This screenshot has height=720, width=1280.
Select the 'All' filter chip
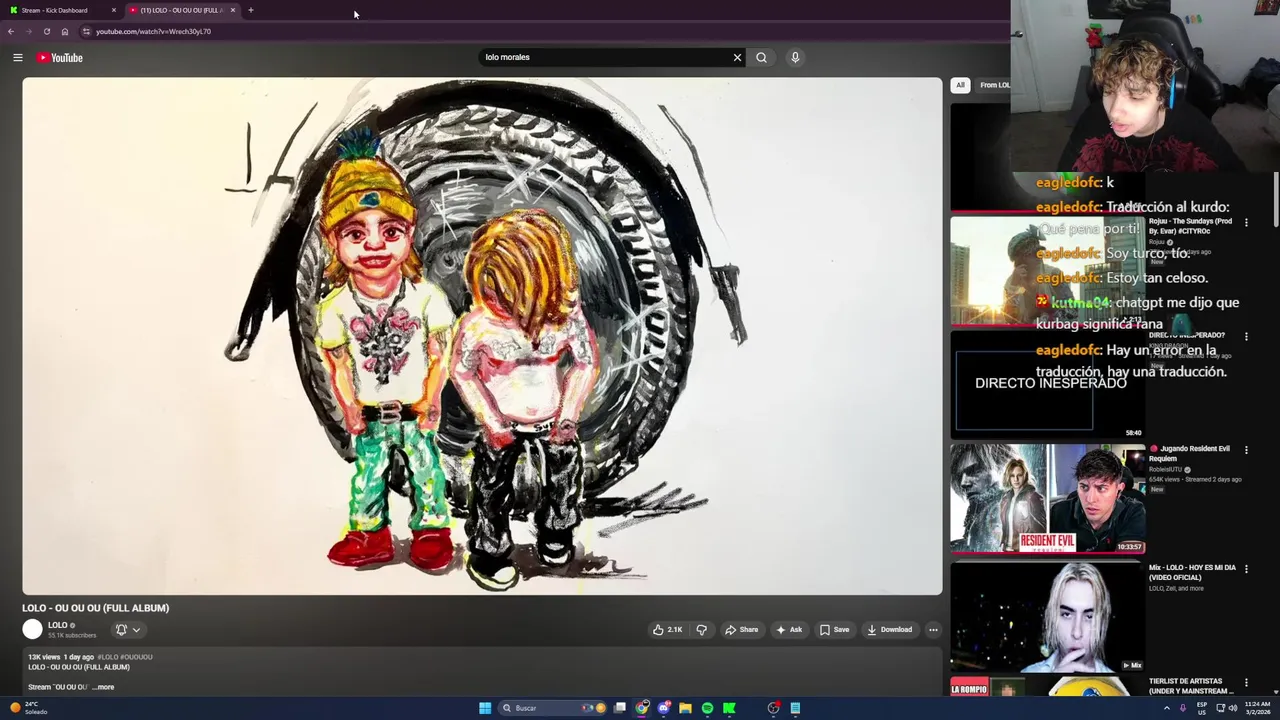(960, 85)
